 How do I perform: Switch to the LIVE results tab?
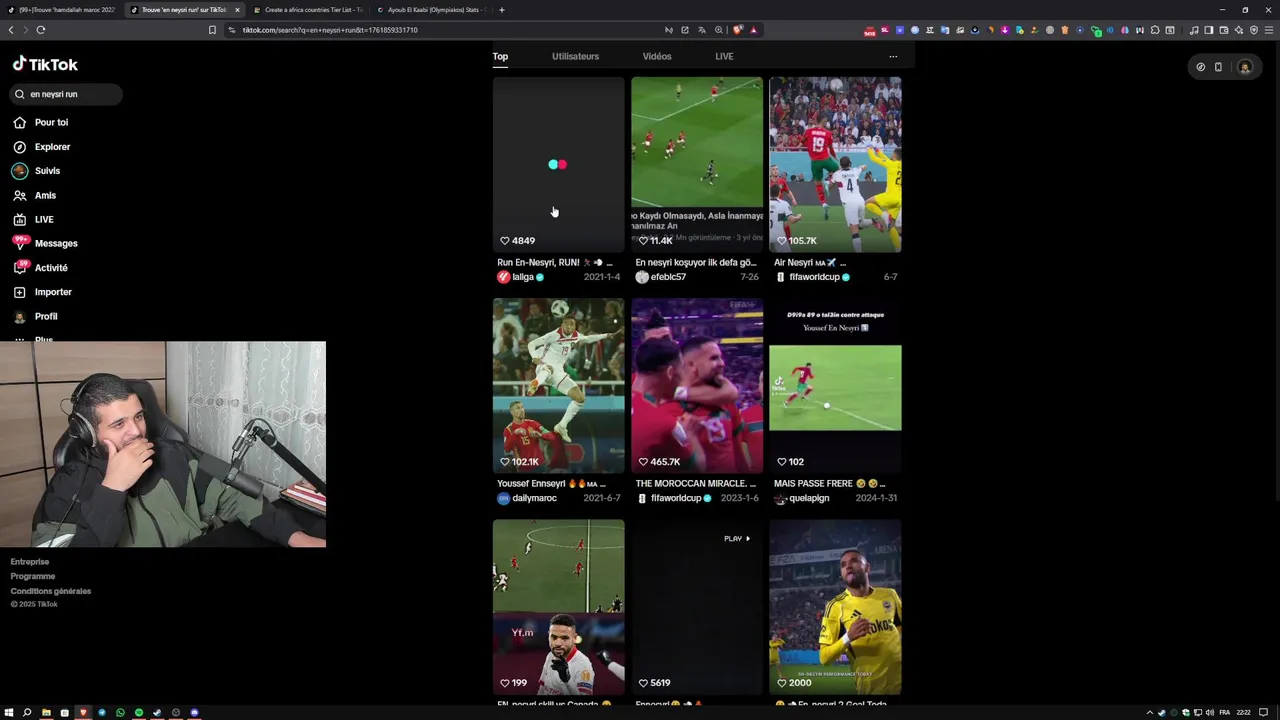724,56
